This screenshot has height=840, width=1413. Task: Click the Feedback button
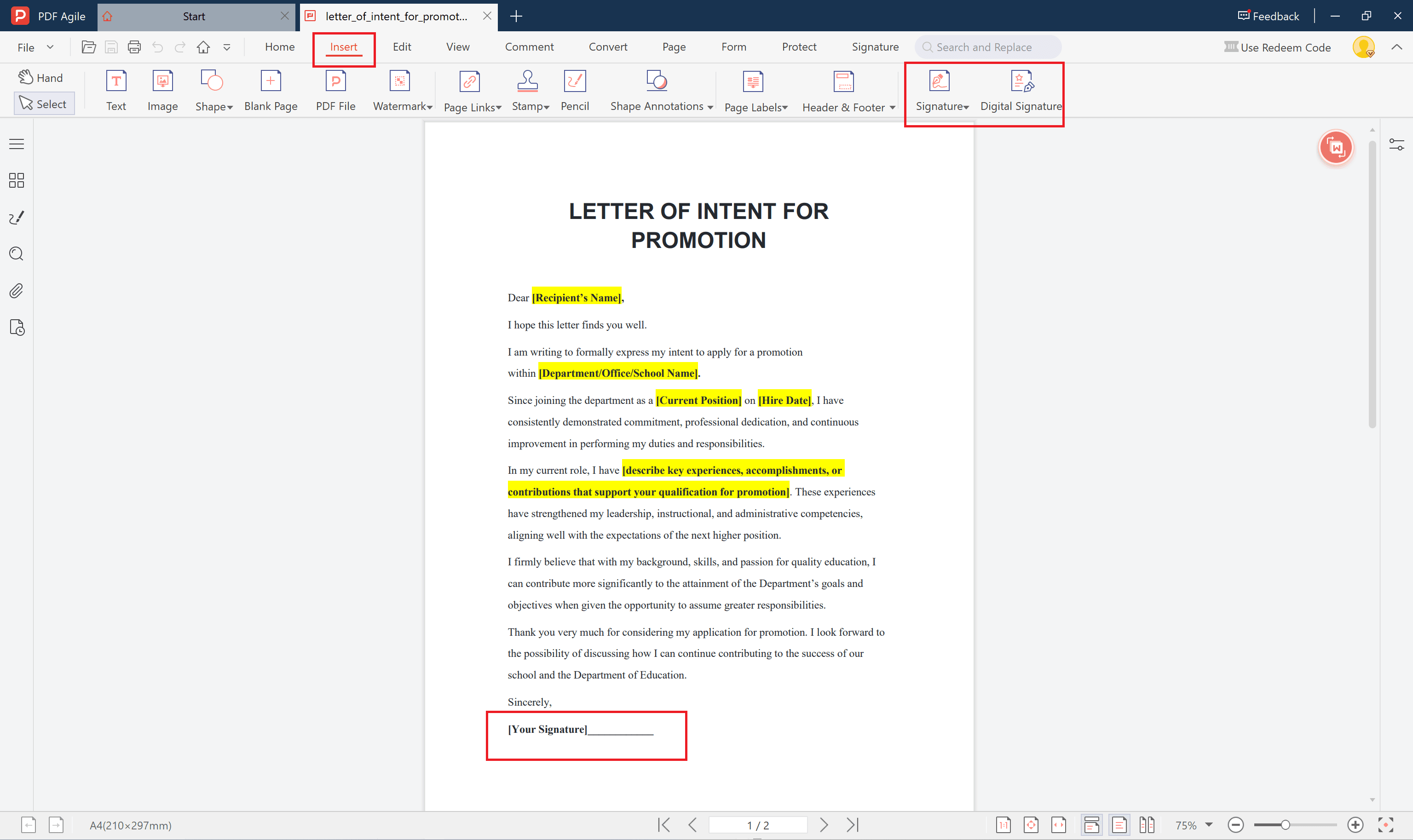1268,16
